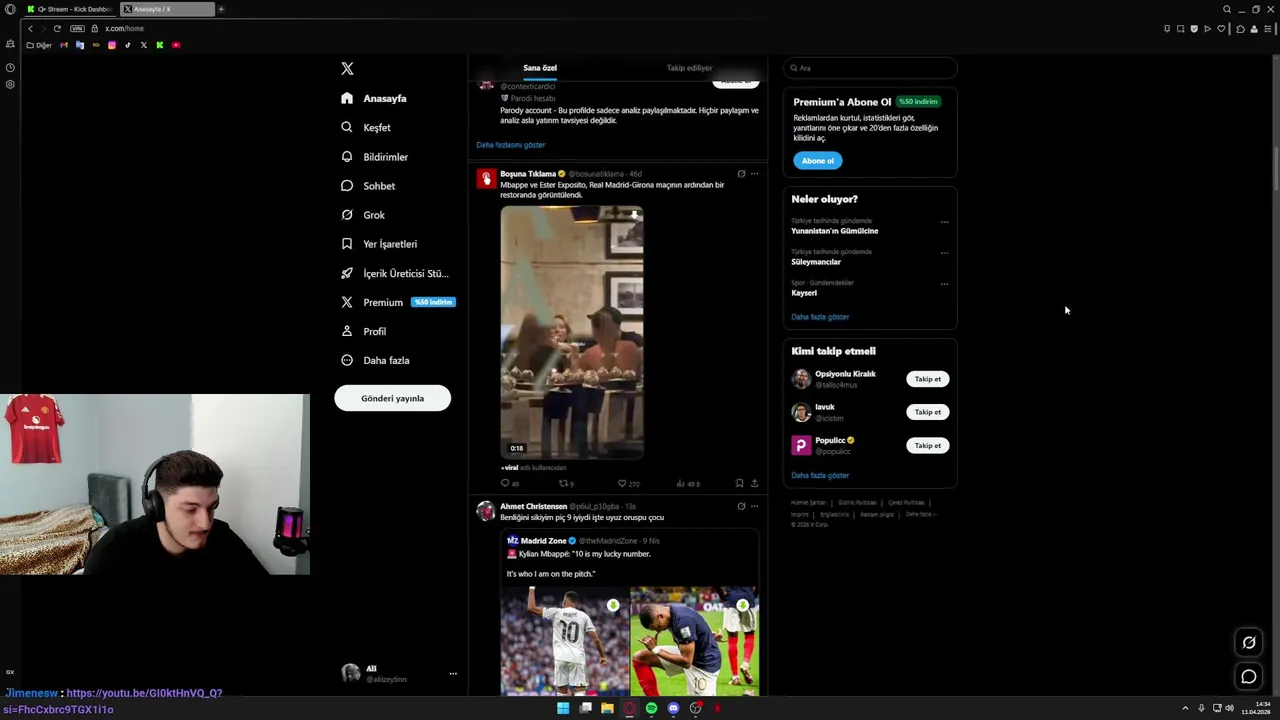
Task: Open Spotify from the taskbar
Action: pos(651,708)
